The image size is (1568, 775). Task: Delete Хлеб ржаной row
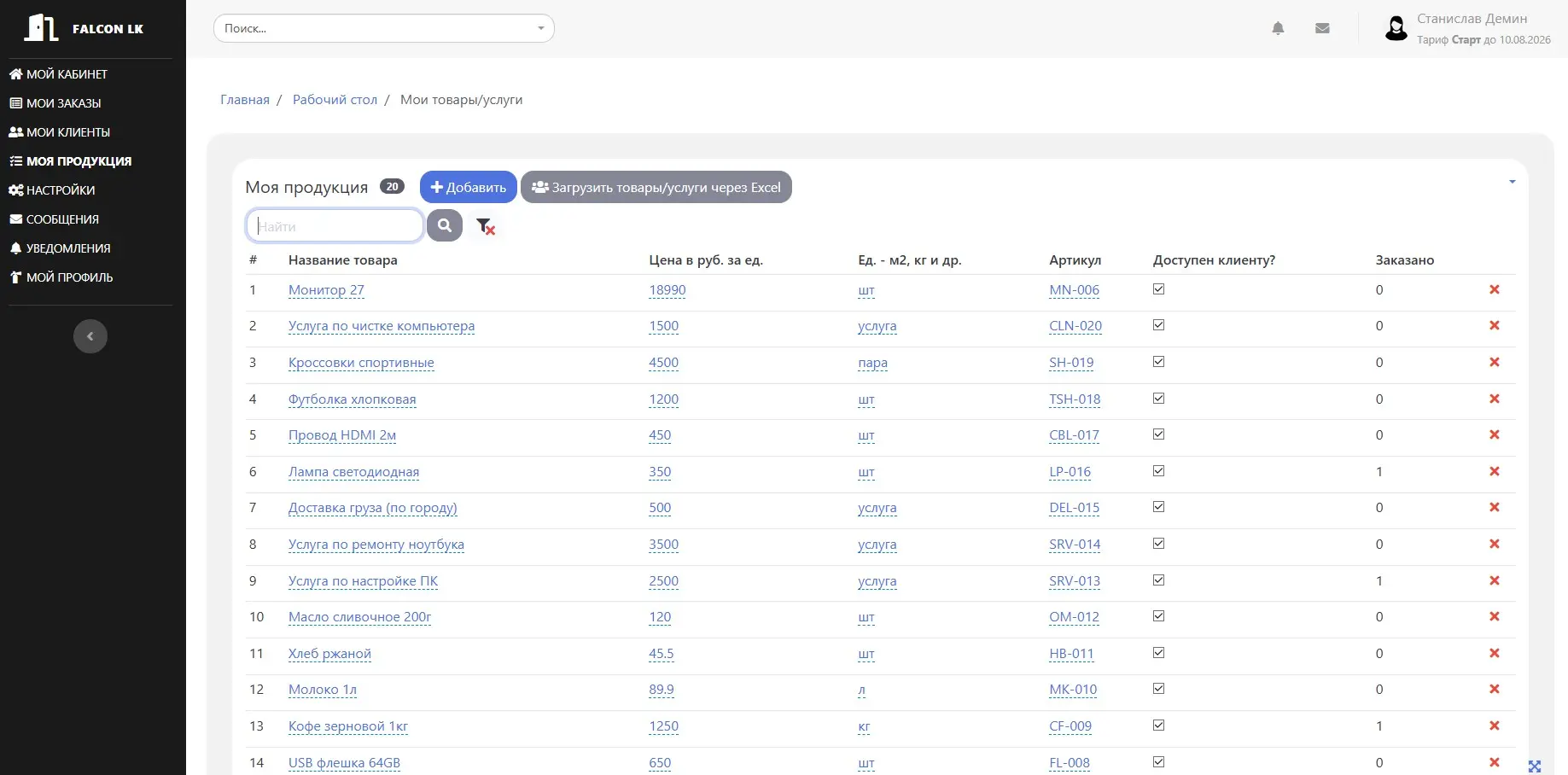(1495, 653)
